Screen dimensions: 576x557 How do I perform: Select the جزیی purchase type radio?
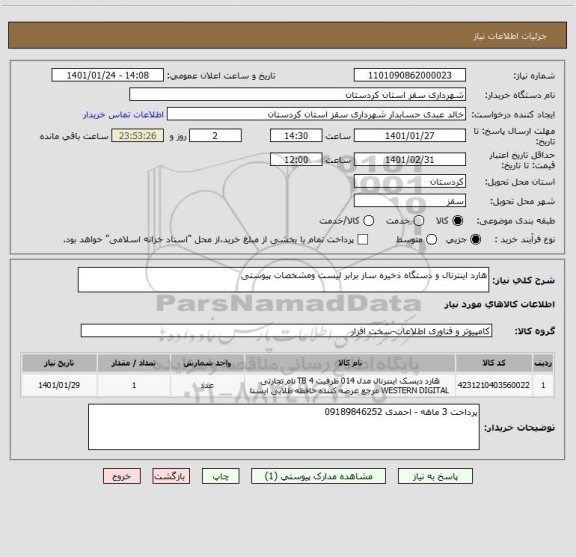(x=476, y=240)
